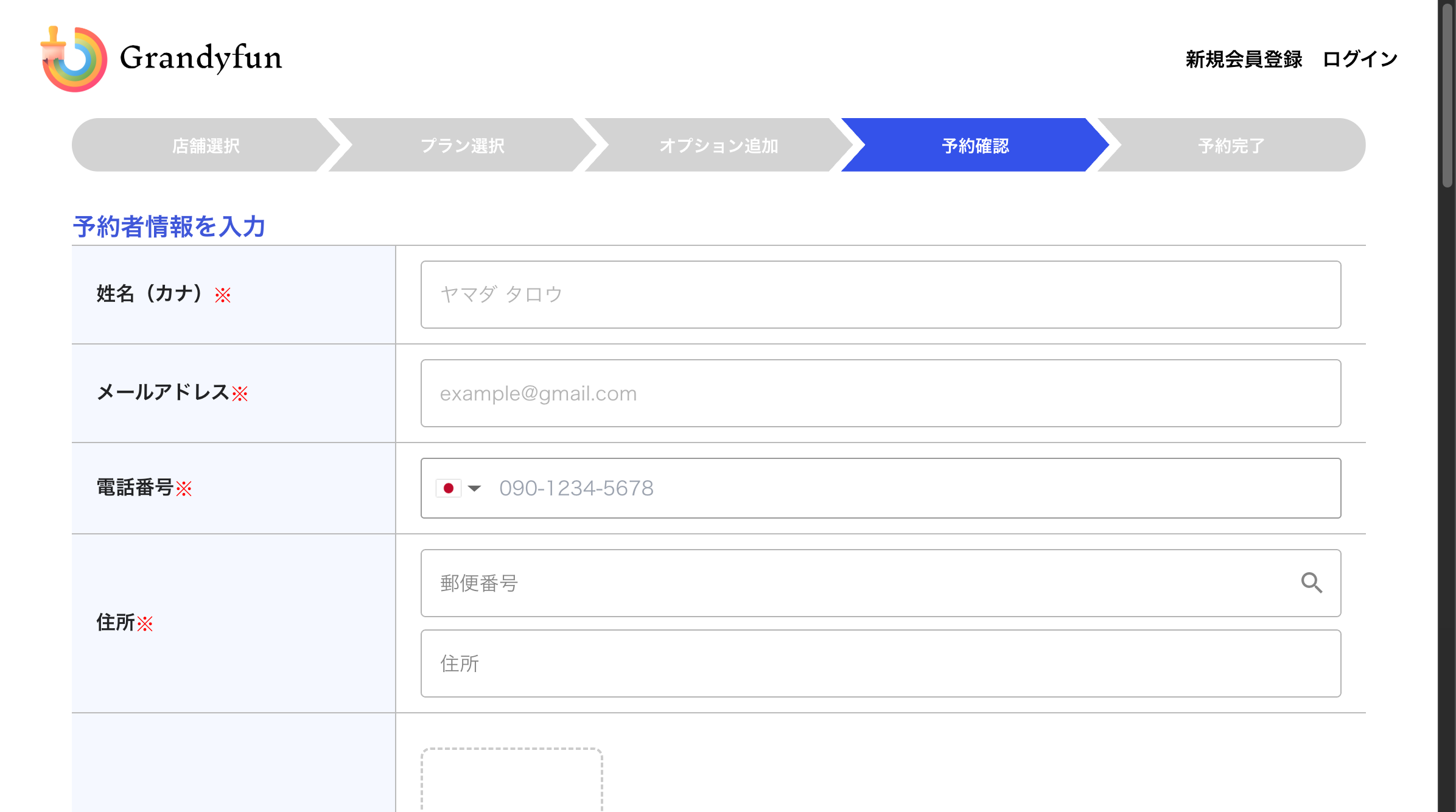Go to the 店舗選択 step

206,145
